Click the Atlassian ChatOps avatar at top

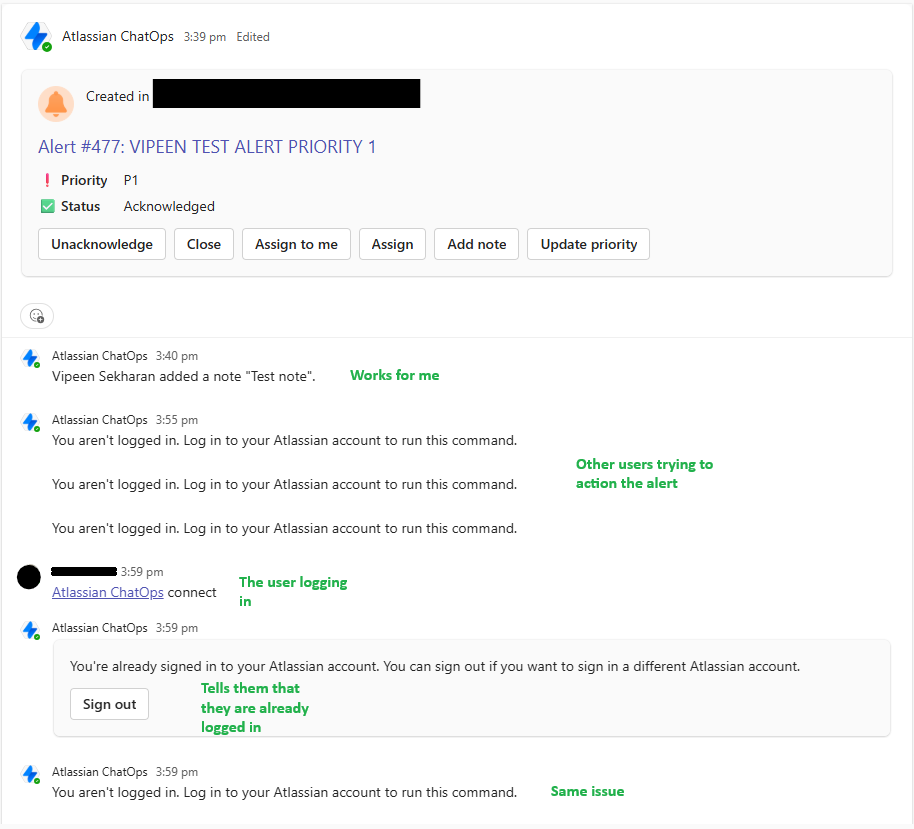[x=37, y=37]
